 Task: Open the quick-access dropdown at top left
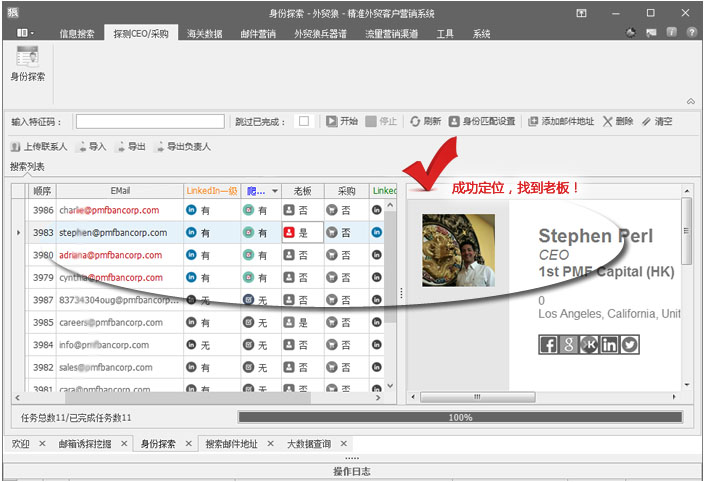click(x=25, y=33)
